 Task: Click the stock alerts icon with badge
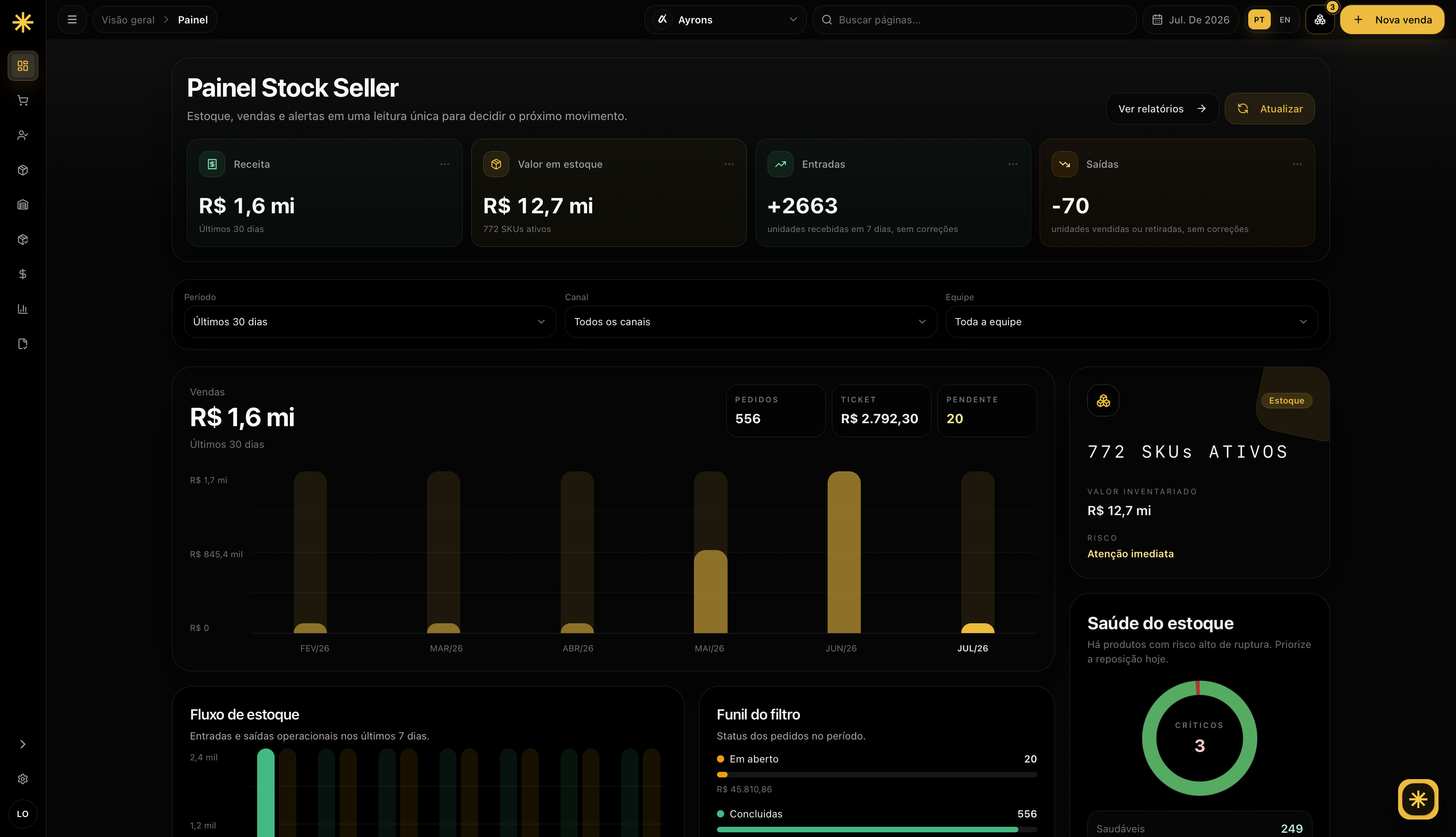[1320, 20]
